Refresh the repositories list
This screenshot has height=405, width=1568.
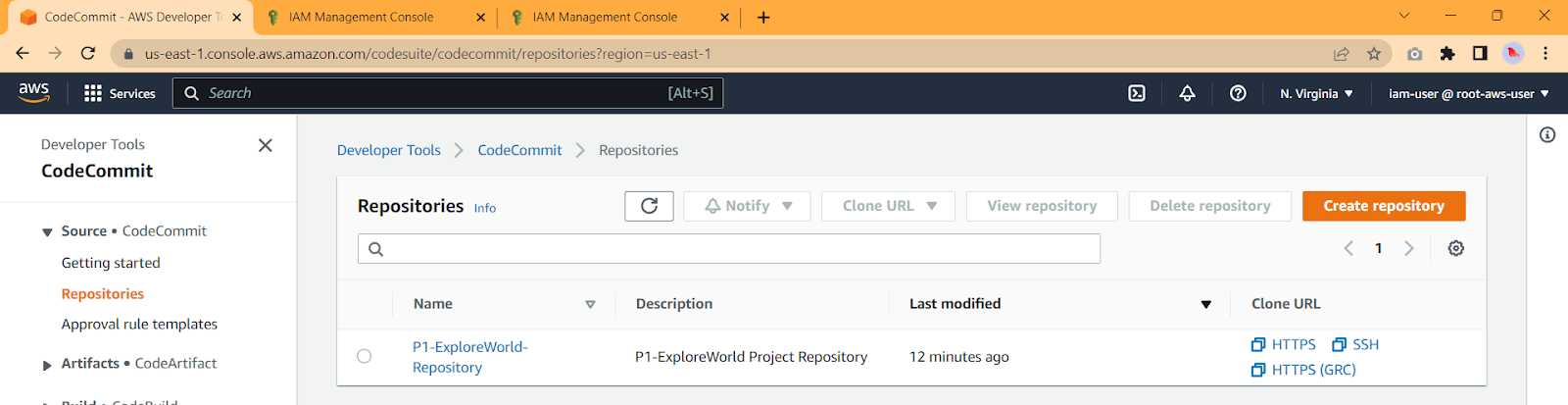tap(649, 206)
